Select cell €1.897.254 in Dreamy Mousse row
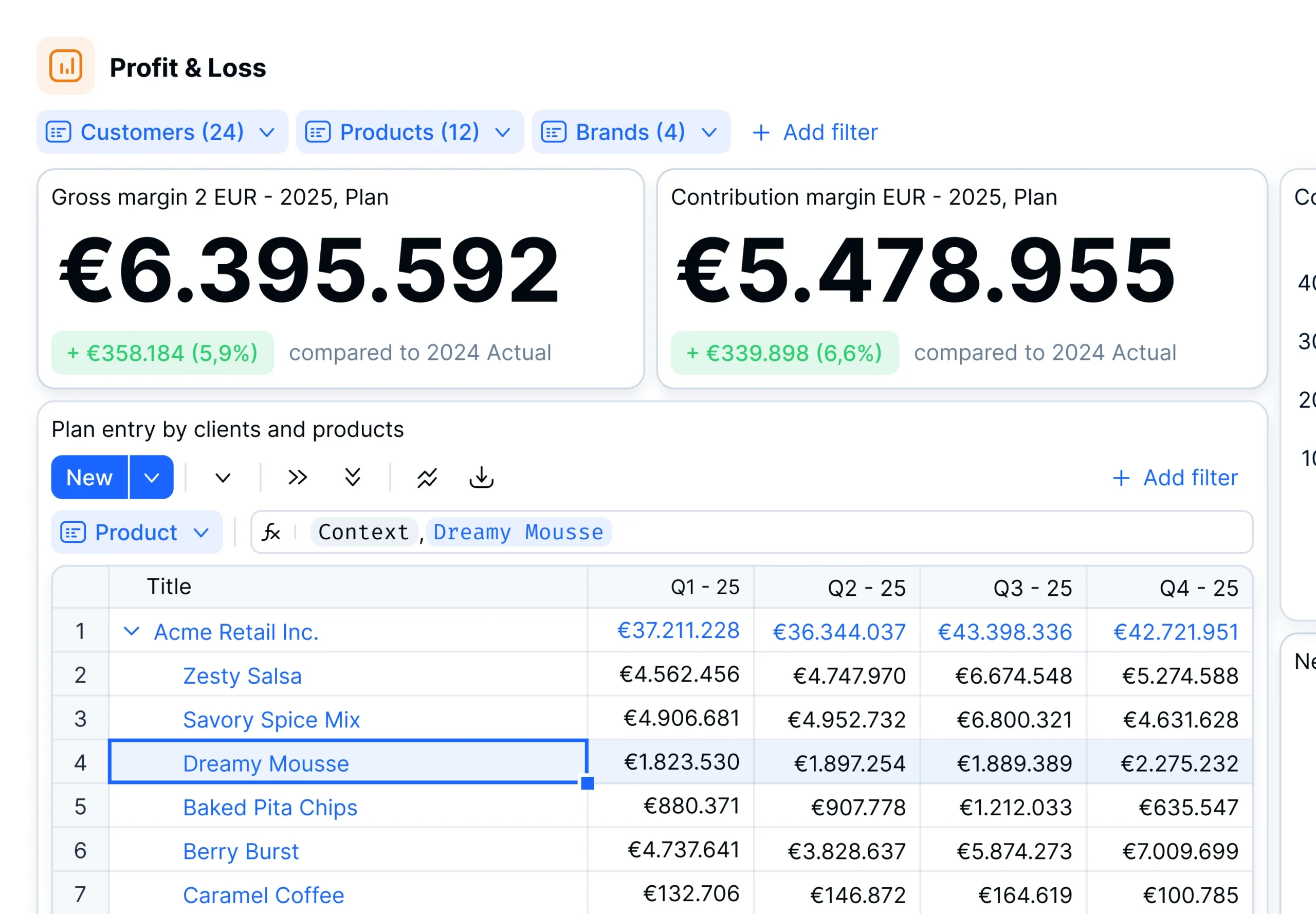Image resolution: width=1316 pixels, height=914 pixels. [x=837, y=762]
